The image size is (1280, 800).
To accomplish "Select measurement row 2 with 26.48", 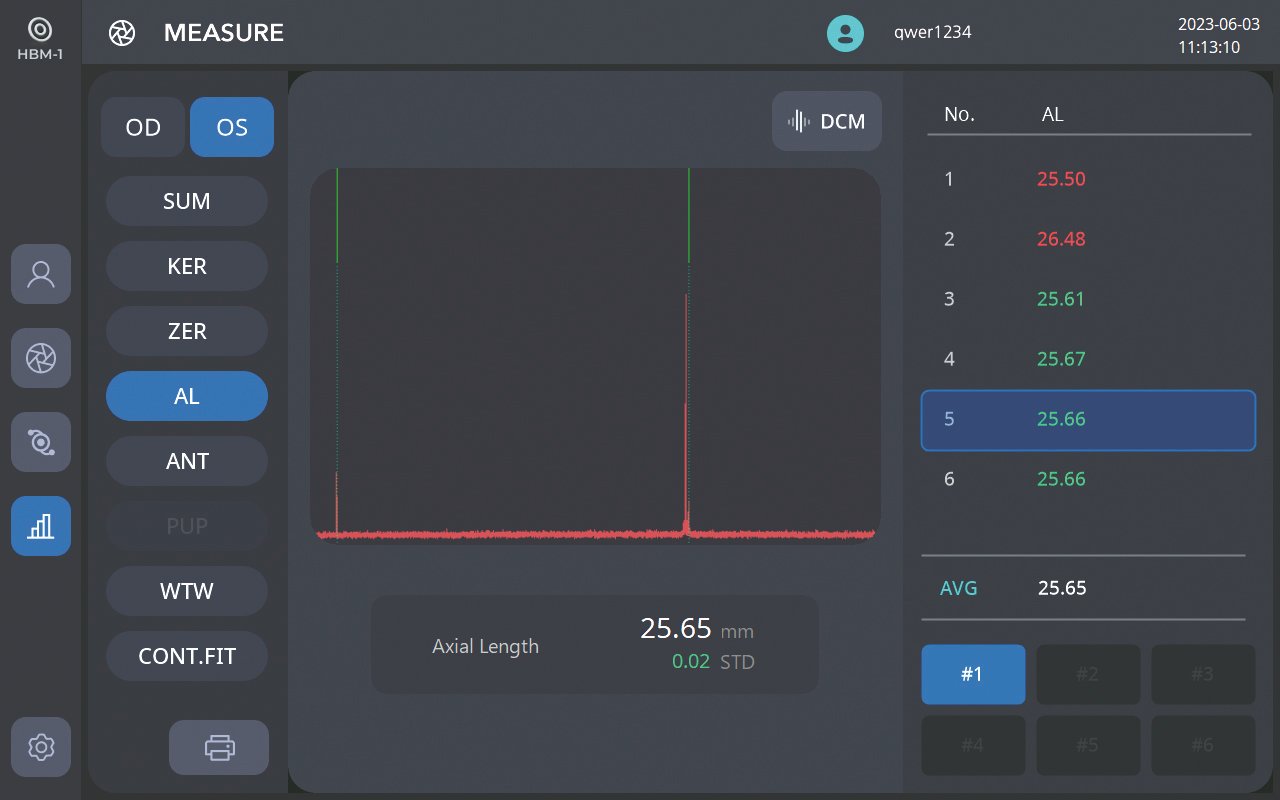I will 1087,239.
